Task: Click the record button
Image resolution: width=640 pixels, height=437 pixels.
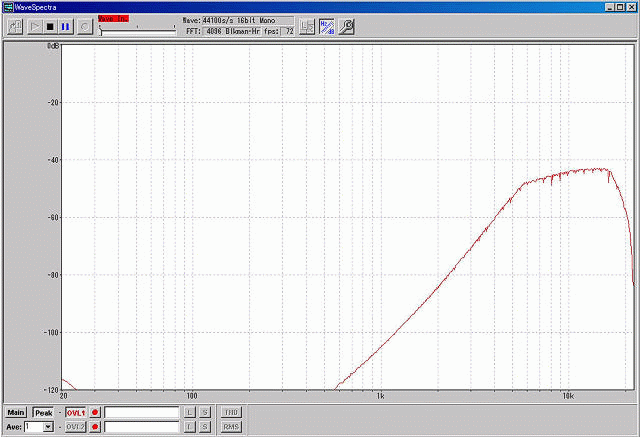Action: point(85,27)
